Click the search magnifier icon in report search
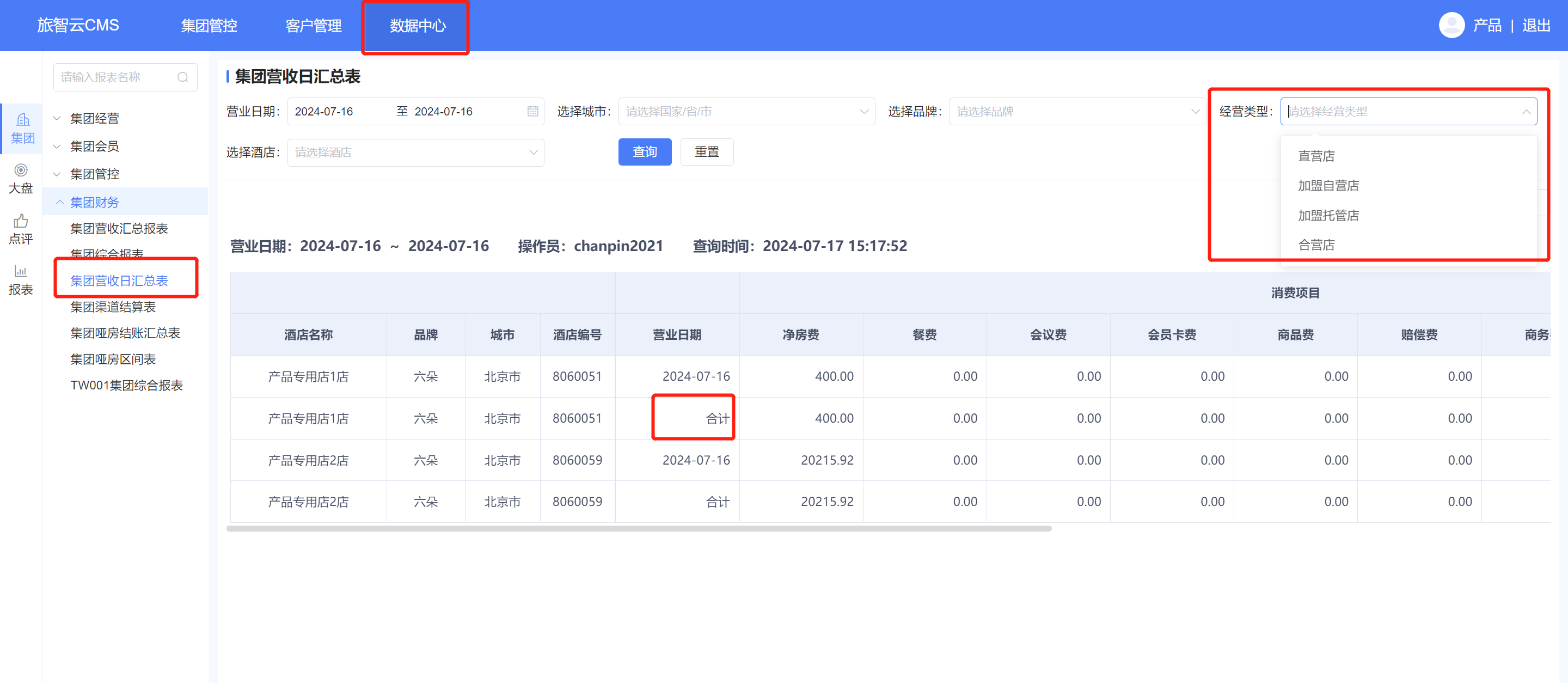 (x=182, y=77)
